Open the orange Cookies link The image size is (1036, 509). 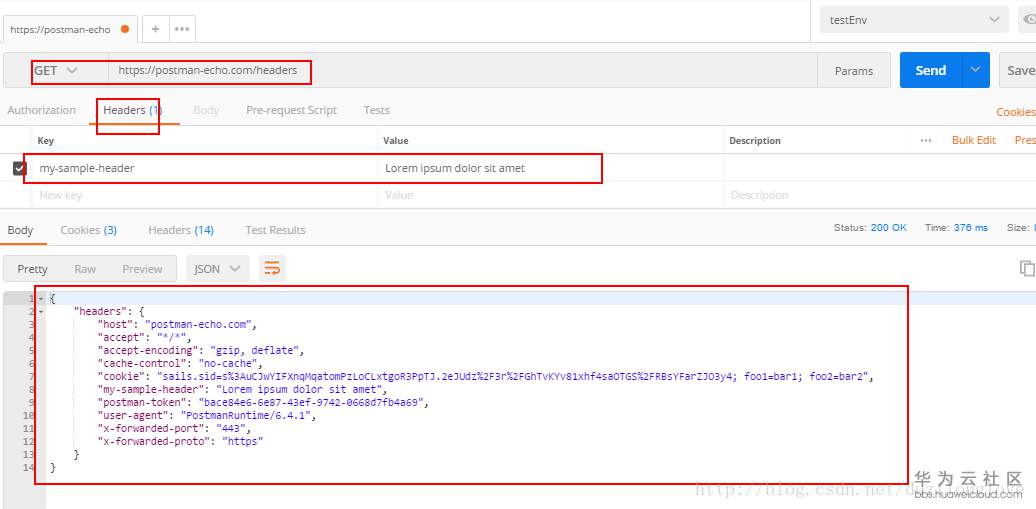[1016, 112]
